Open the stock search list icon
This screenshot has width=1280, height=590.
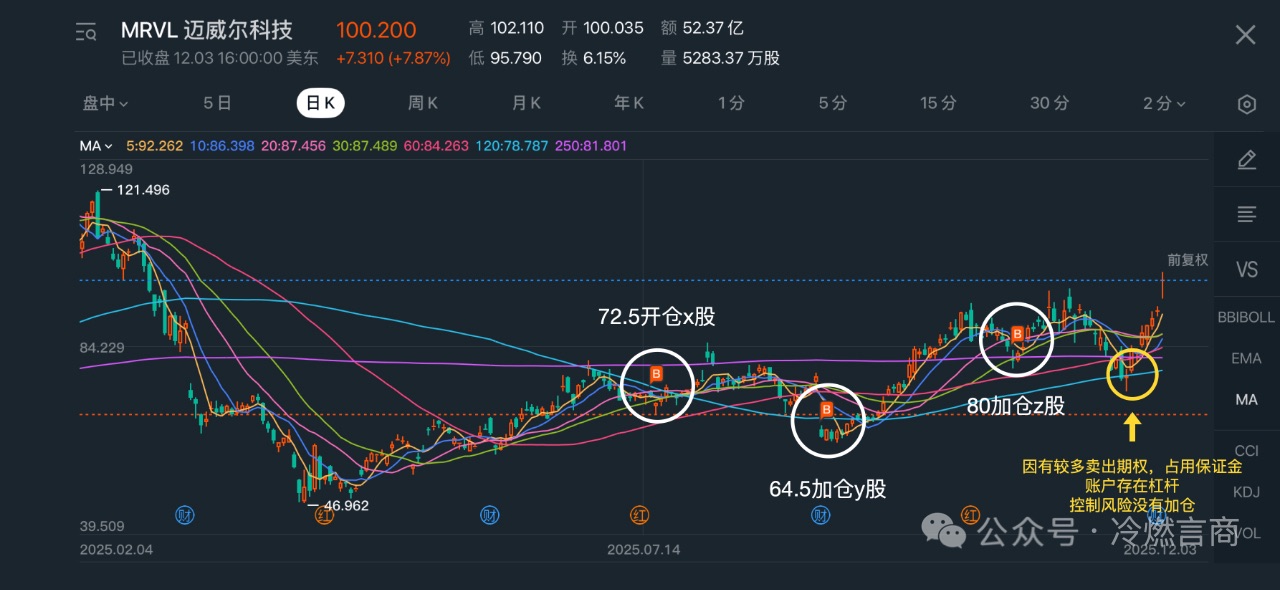(86, 33)
